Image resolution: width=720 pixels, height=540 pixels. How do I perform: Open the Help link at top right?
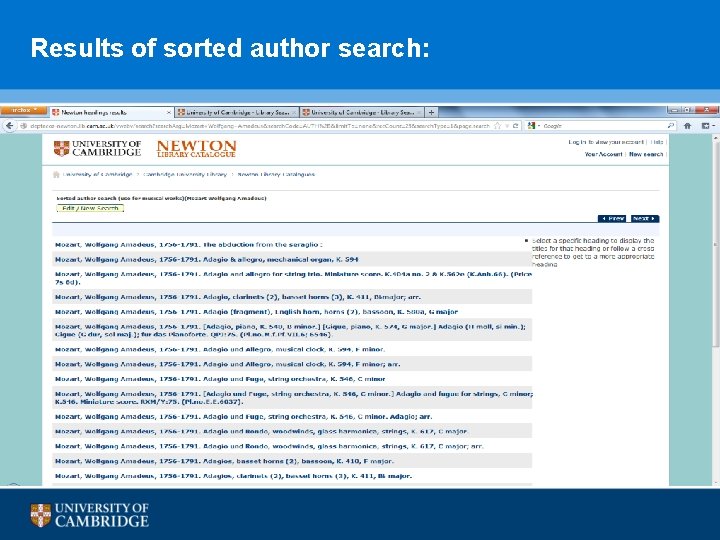[x=657, y=142]
